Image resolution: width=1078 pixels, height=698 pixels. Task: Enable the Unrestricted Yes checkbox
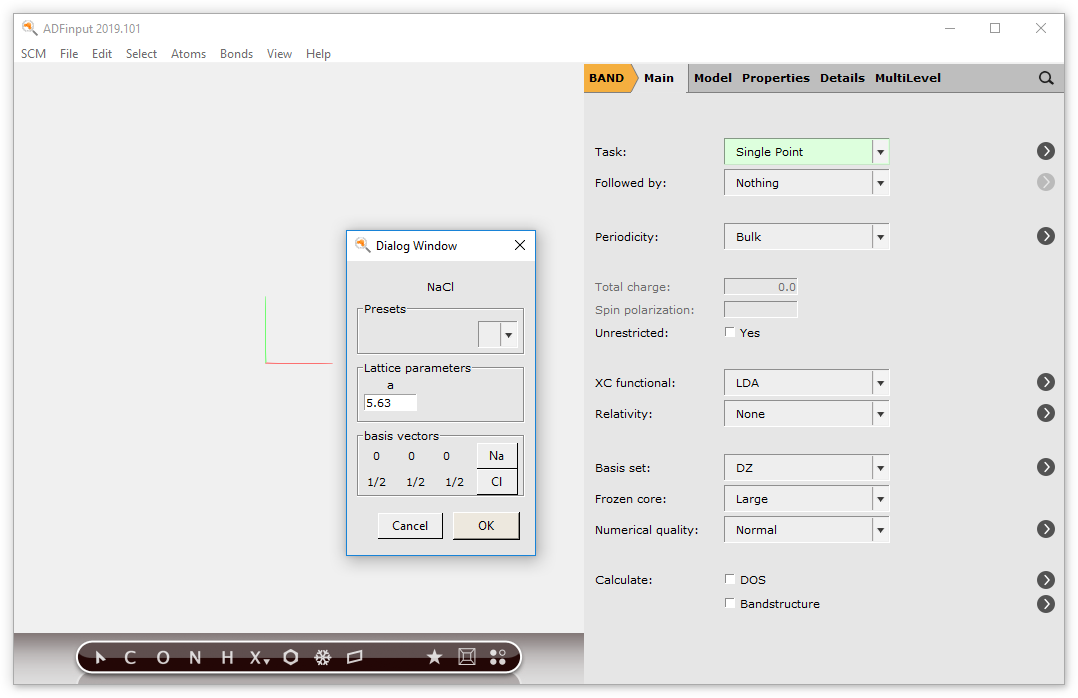pyautogui.click(x=729, y=333)
